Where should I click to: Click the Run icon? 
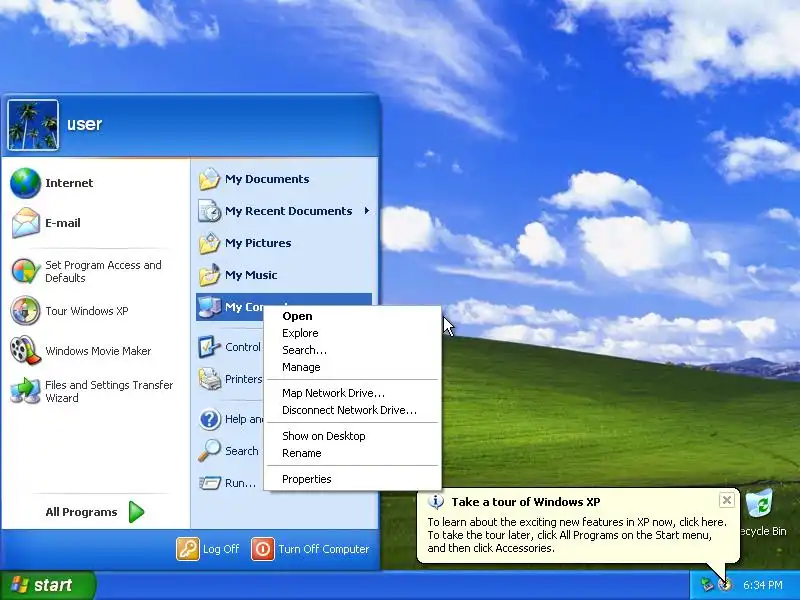tap(209, 483)
